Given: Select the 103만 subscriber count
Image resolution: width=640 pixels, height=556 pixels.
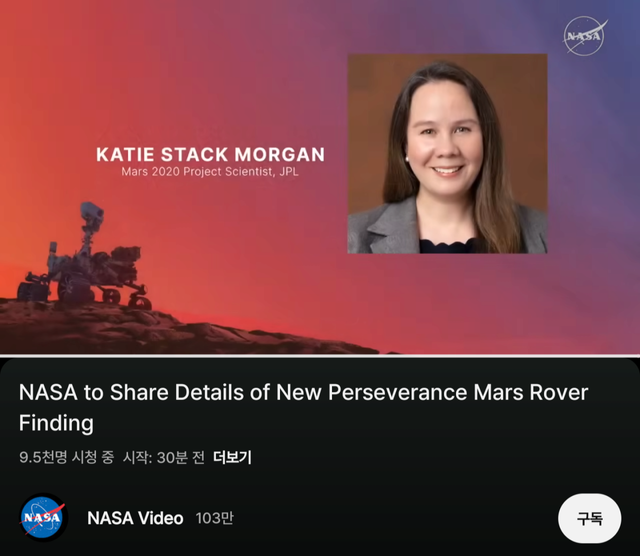Looking at the screenshot, I should pyautogui.click(x=215, y=518).
